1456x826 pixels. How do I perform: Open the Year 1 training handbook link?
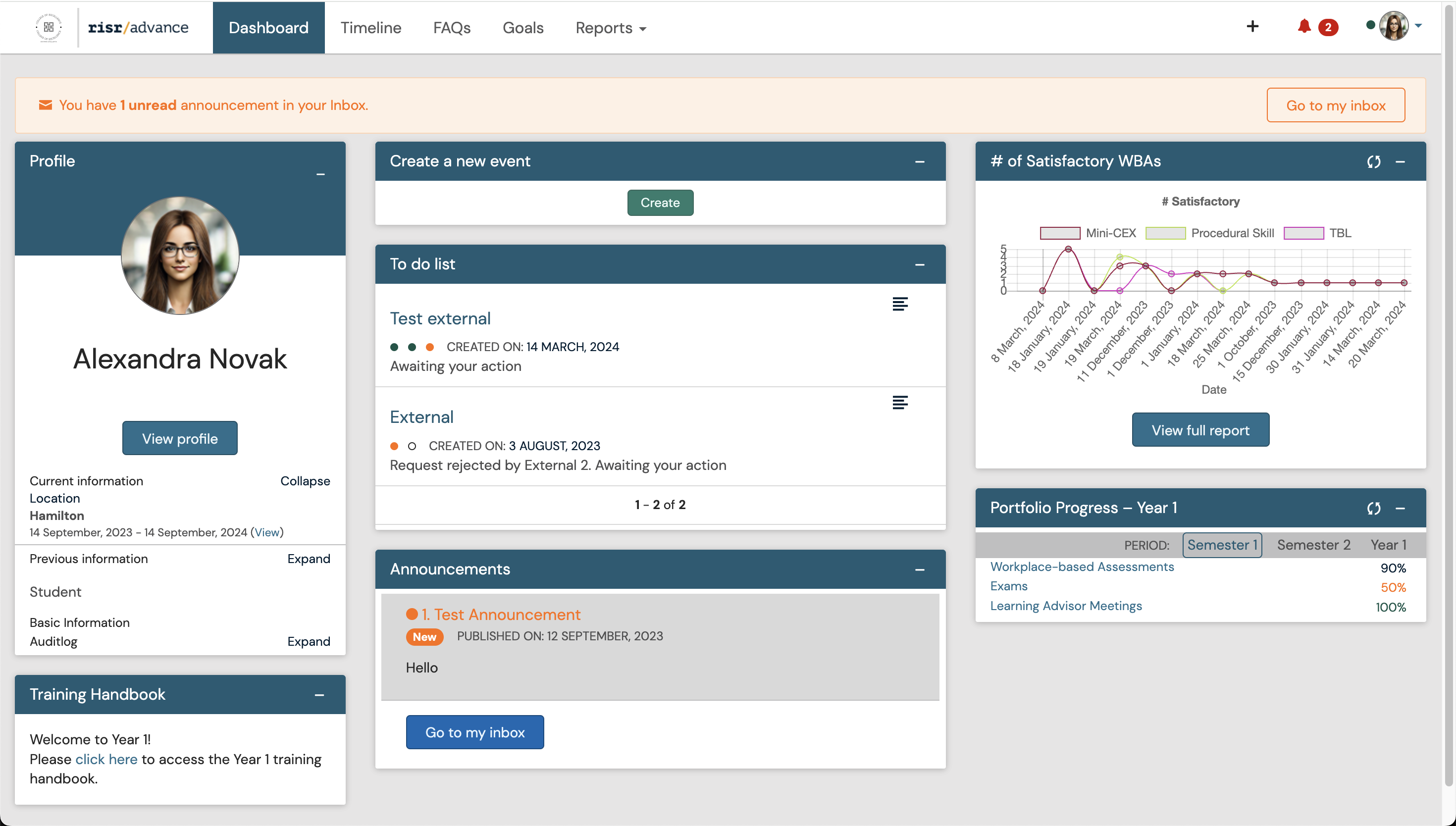[x=106, y=759]
